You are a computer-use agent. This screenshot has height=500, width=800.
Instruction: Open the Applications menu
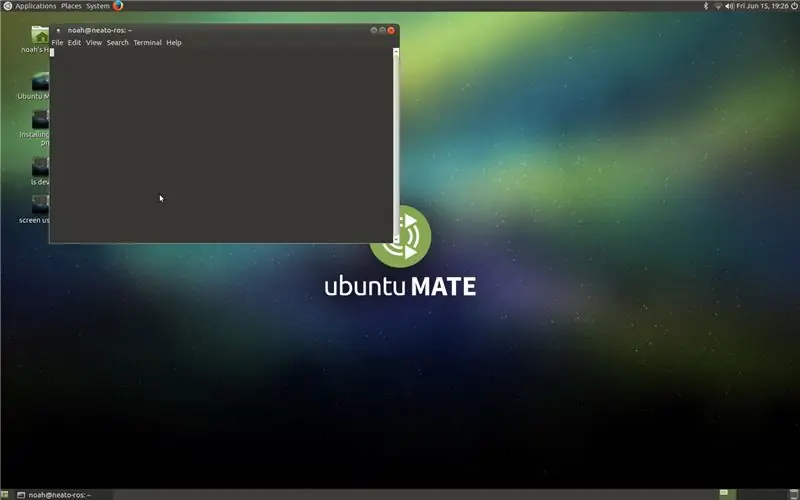(x=30, y=6)
